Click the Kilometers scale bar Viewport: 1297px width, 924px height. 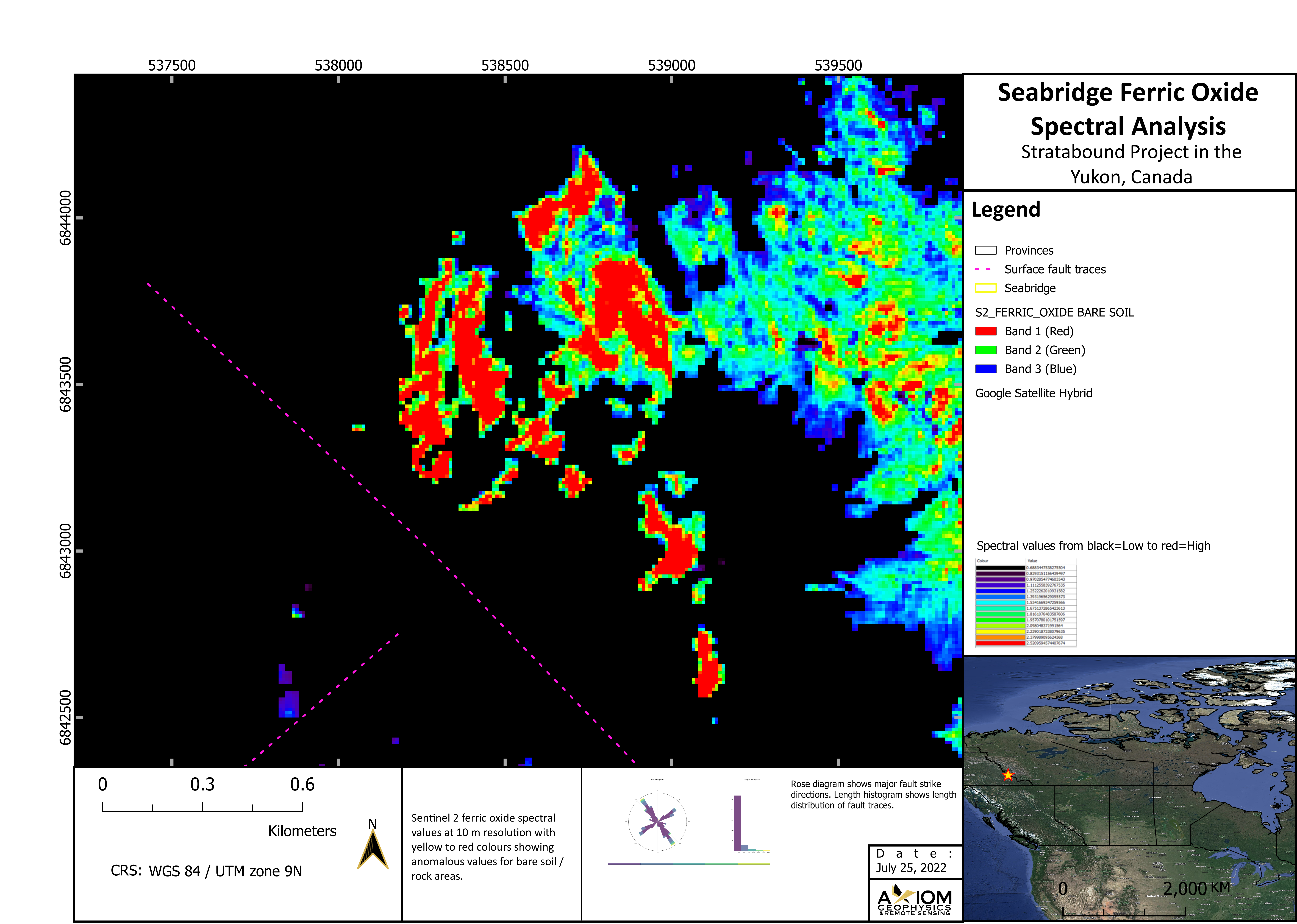point(203,807)
